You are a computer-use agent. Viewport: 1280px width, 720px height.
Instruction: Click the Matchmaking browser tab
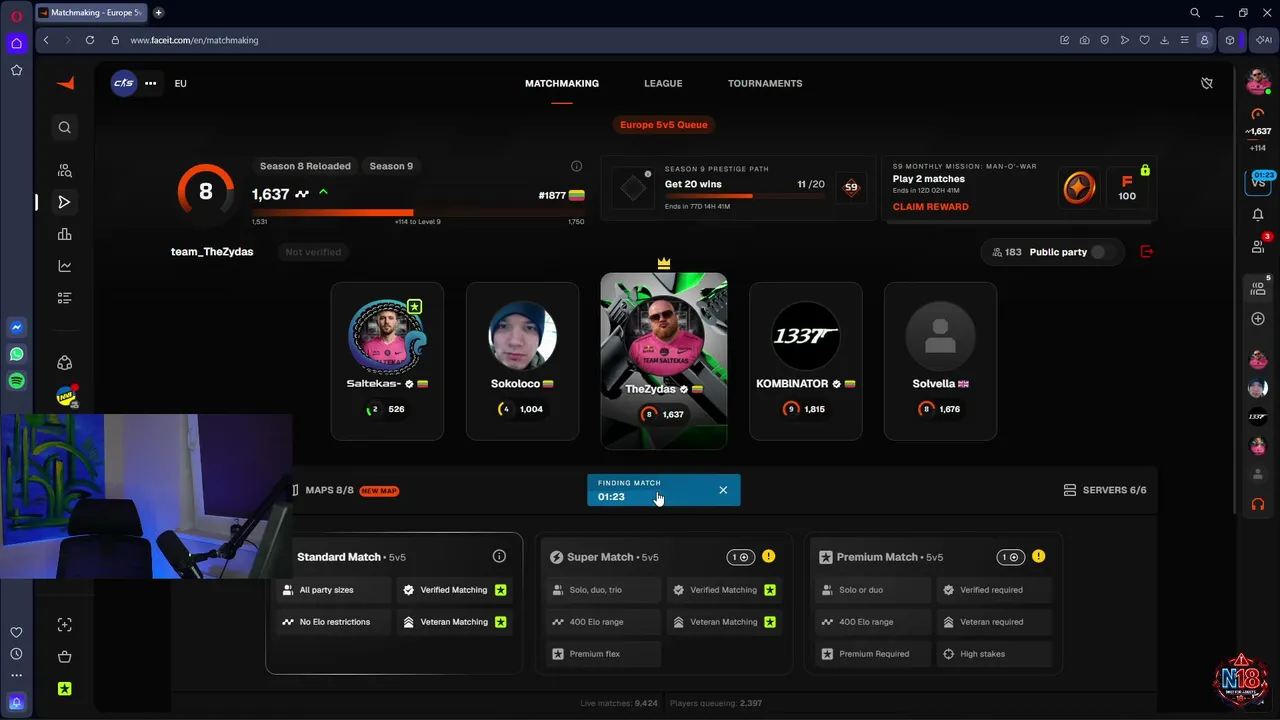point(91,13)
